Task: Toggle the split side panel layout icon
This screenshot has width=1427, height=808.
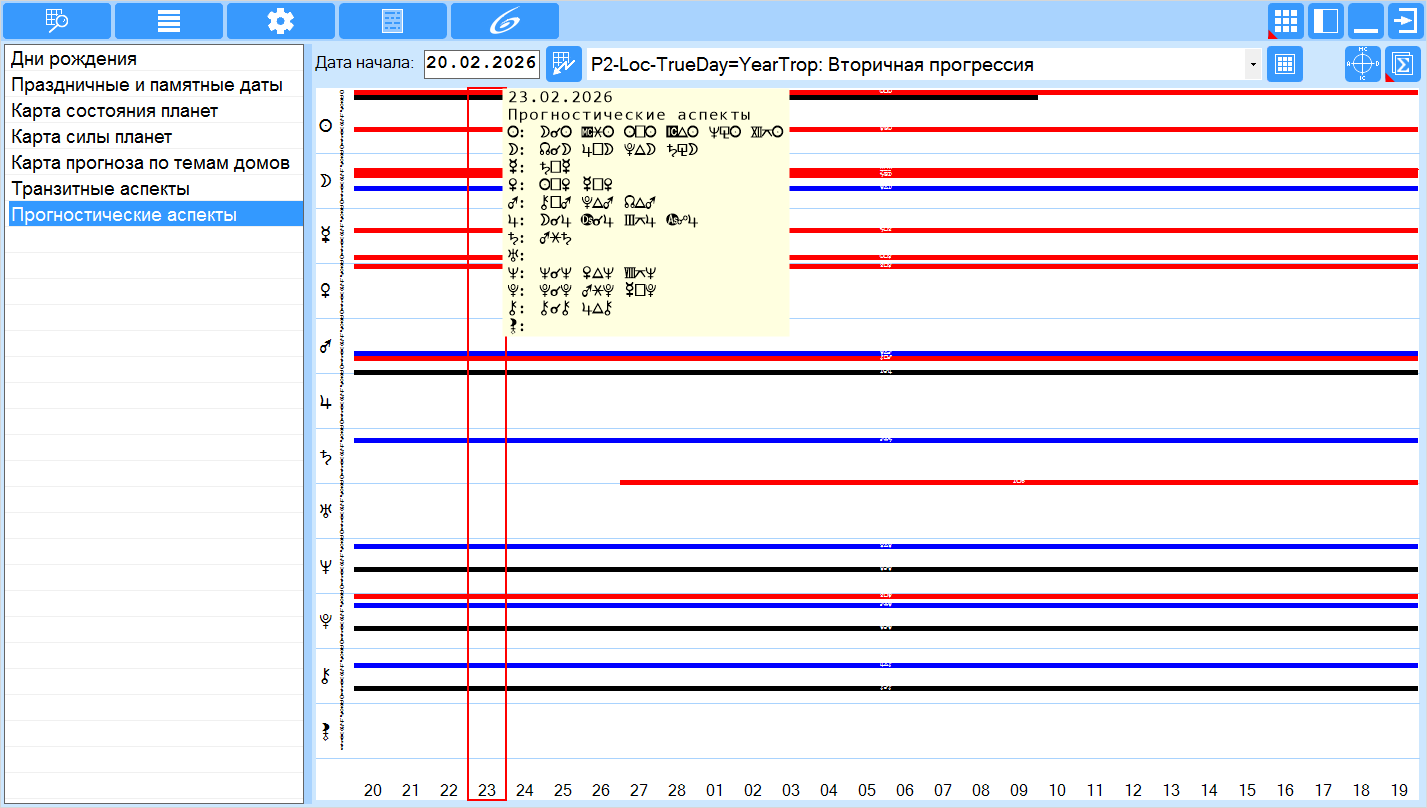Action: pos(1325,20)
